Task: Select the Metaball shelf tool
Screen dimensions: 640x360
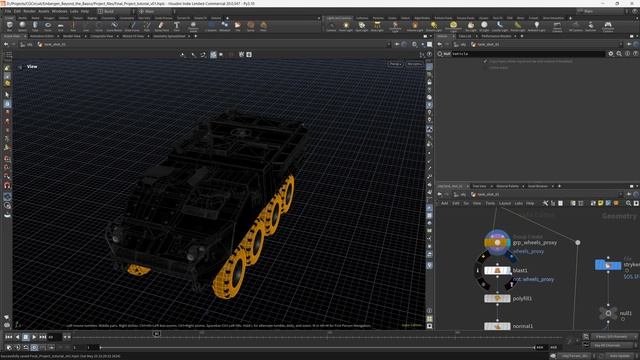Action: (x=224, y=27)
